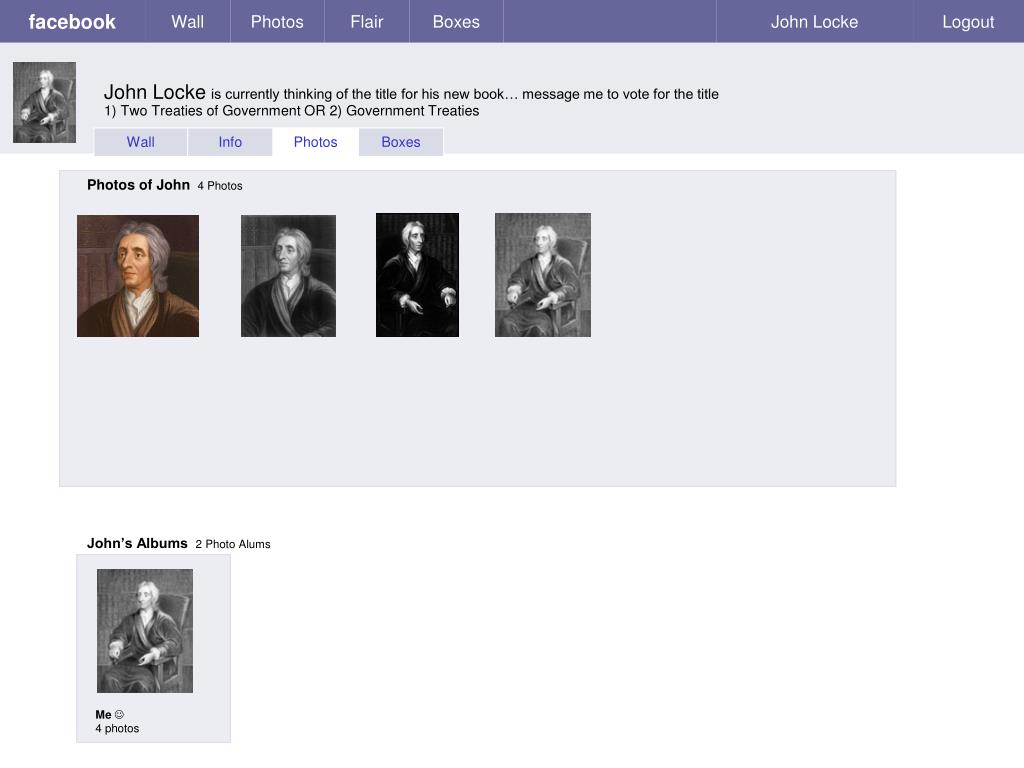The height and width of the screenshot is (768, 1024).
Task: Open Wall in the top navigation bar
Action: pyautogui.click(x=188, y=22)
